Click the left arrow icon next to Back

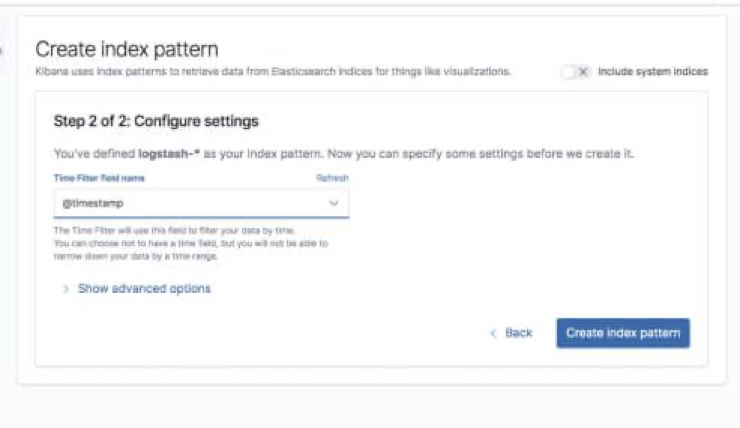(494, 333)
